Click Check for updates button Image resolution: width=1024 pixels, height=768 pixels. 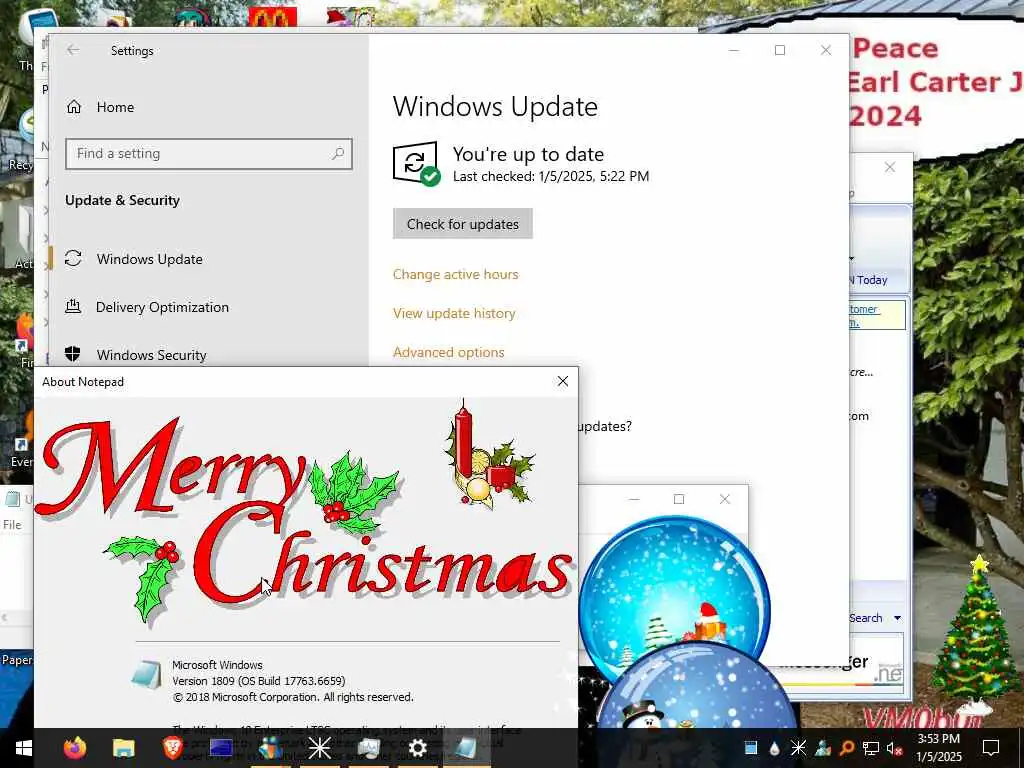coord(462,224)
